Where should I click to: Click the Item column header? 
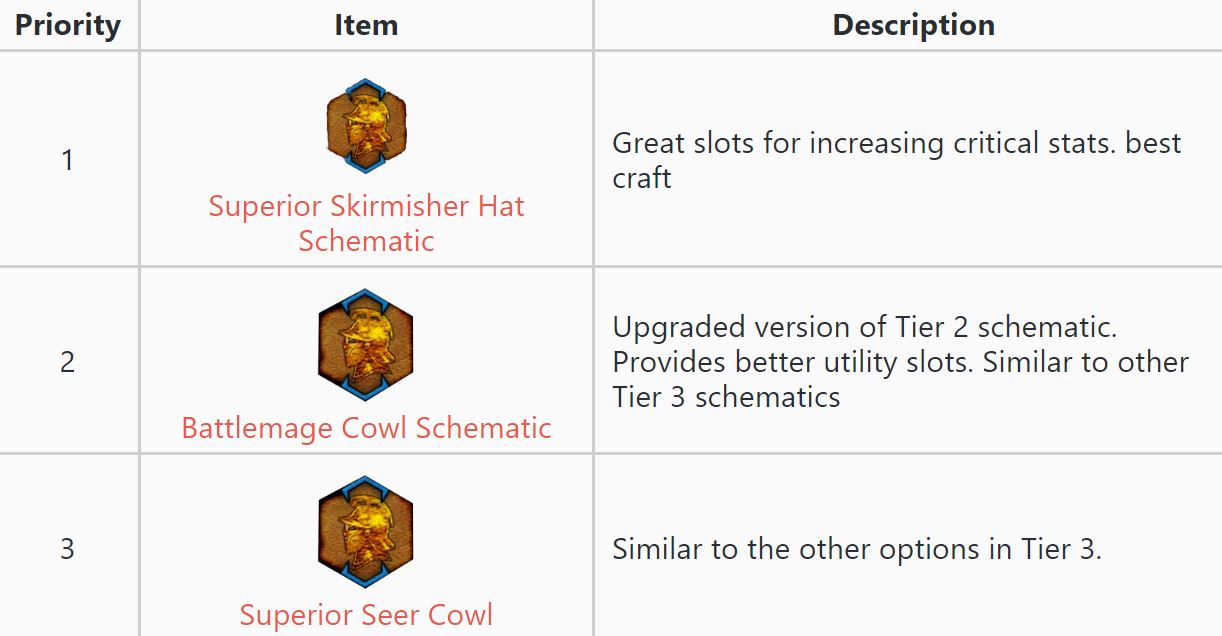coord(366,25)
